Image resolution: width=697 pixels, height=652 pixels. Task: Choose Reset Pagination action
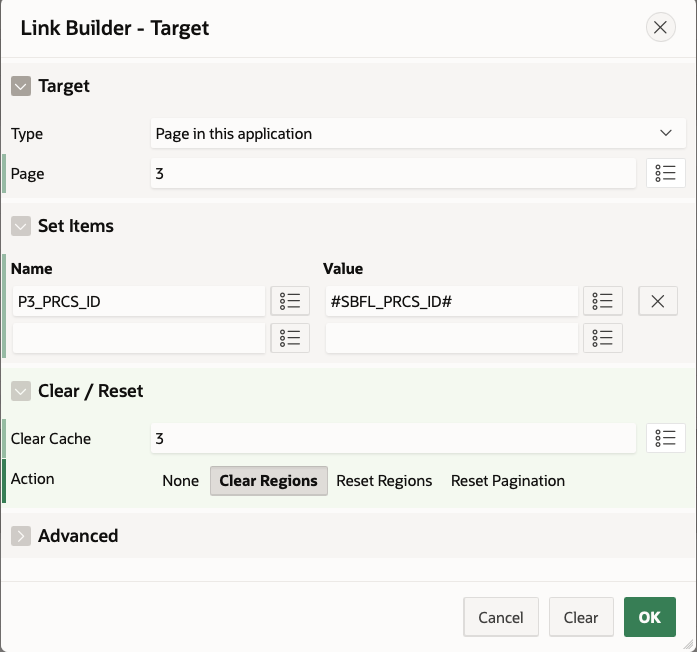(508, 481)
